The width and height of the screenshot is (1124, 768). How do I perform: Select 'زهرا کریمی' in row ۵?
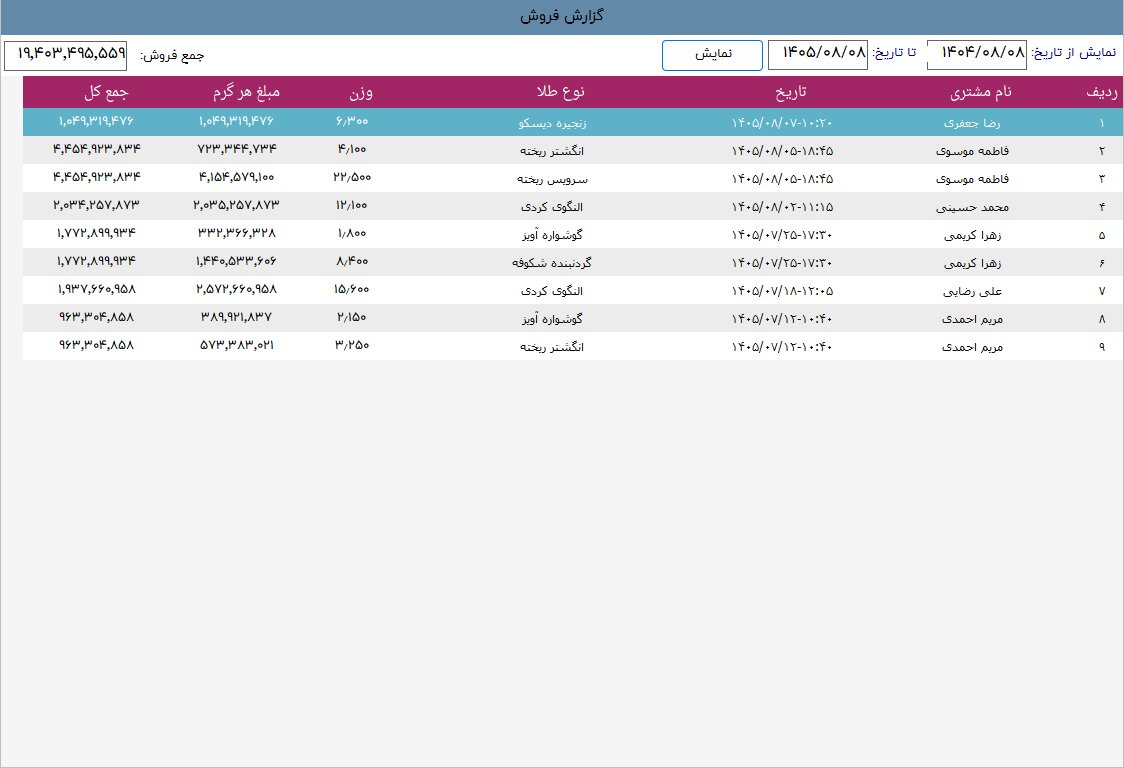point(972,234)
